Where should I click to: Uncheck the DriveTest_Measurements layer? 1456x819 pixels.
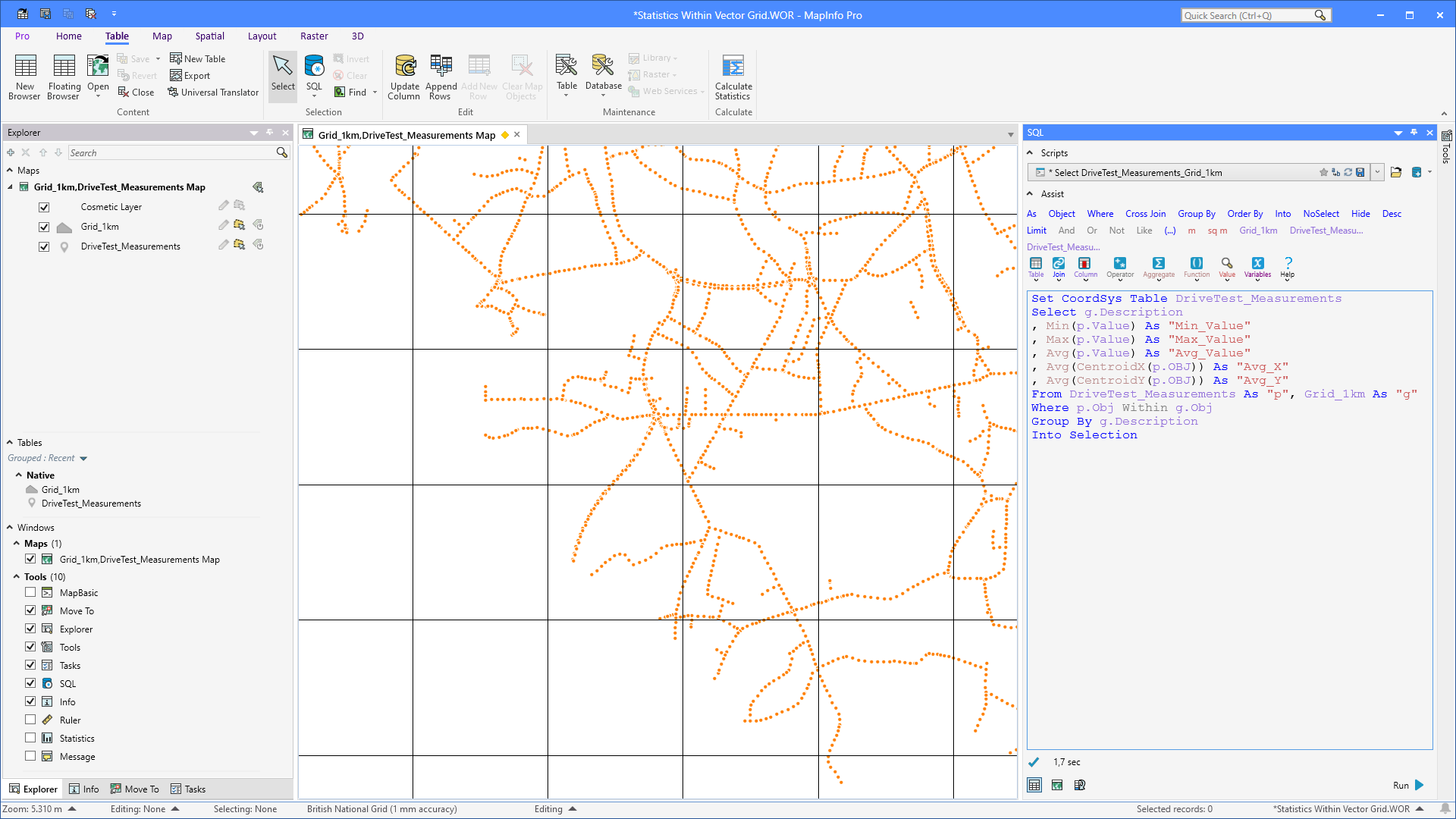[44, 246]
